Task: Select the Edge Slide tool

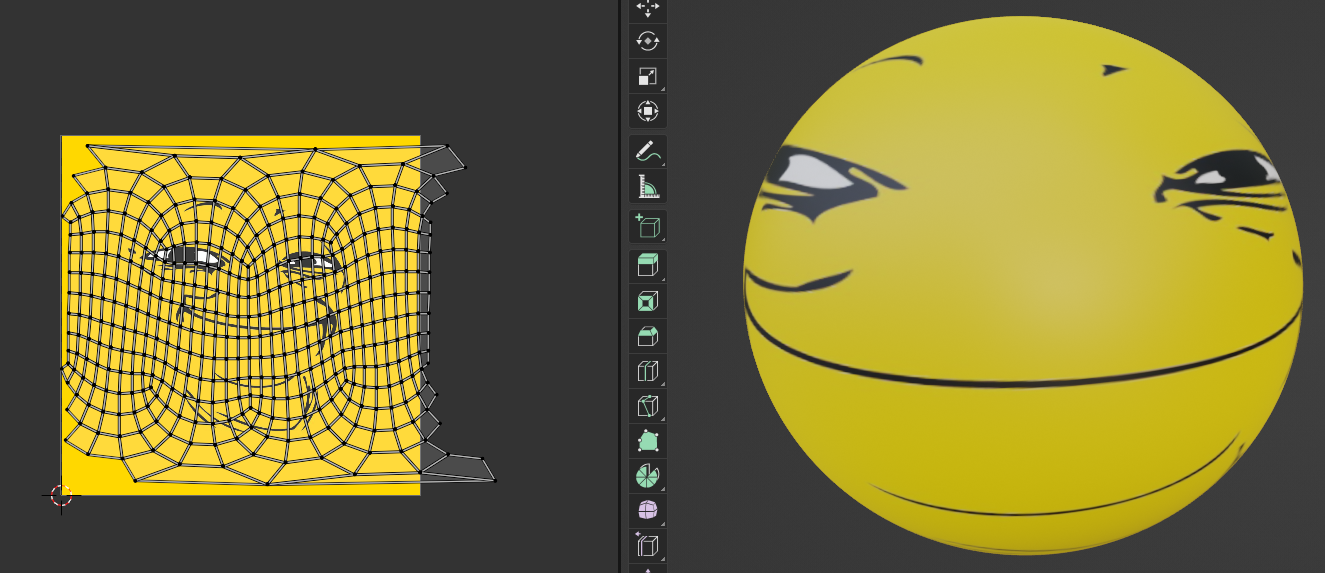Action: (647, 545)
